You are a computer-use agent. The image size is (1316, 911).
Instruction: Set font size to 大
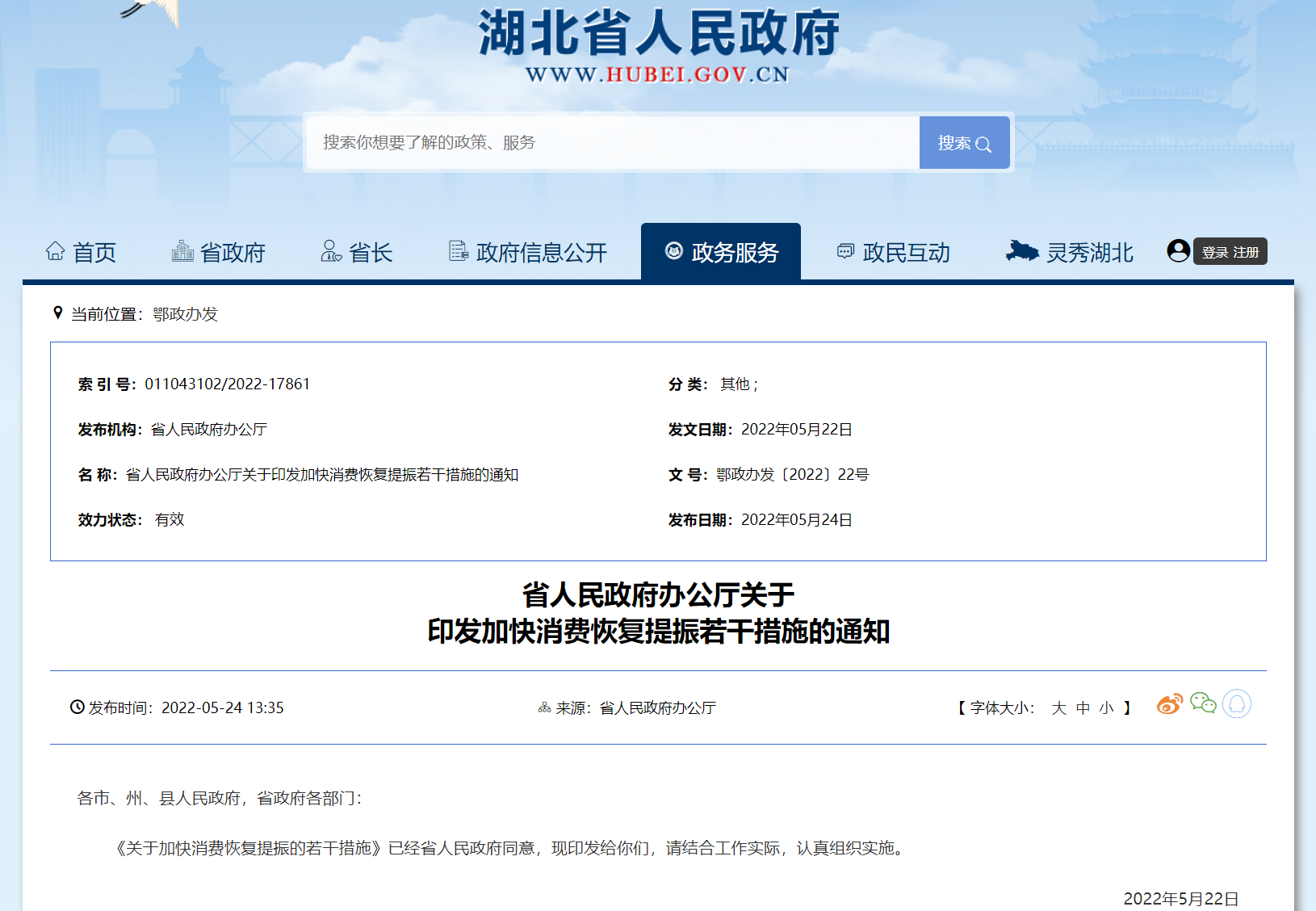1058,708
